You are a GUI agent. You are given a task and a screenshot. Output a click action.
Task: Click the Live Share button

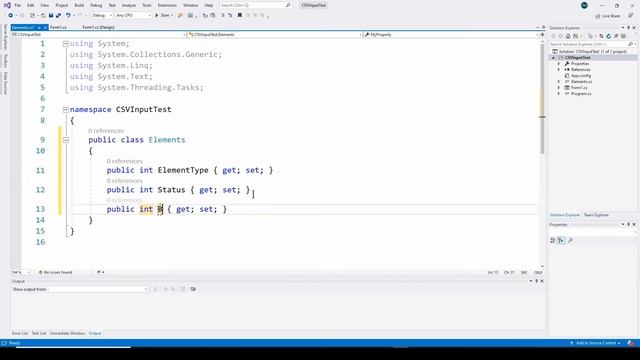(x=608, y=16)
